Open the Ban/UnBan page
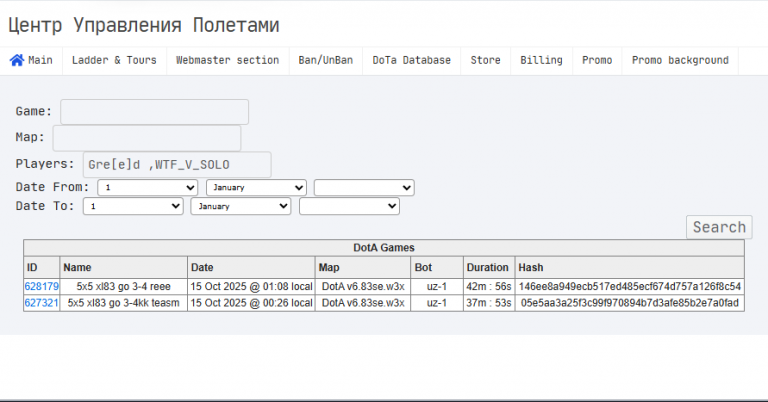768x402 pixels. (x=326, y=61)
